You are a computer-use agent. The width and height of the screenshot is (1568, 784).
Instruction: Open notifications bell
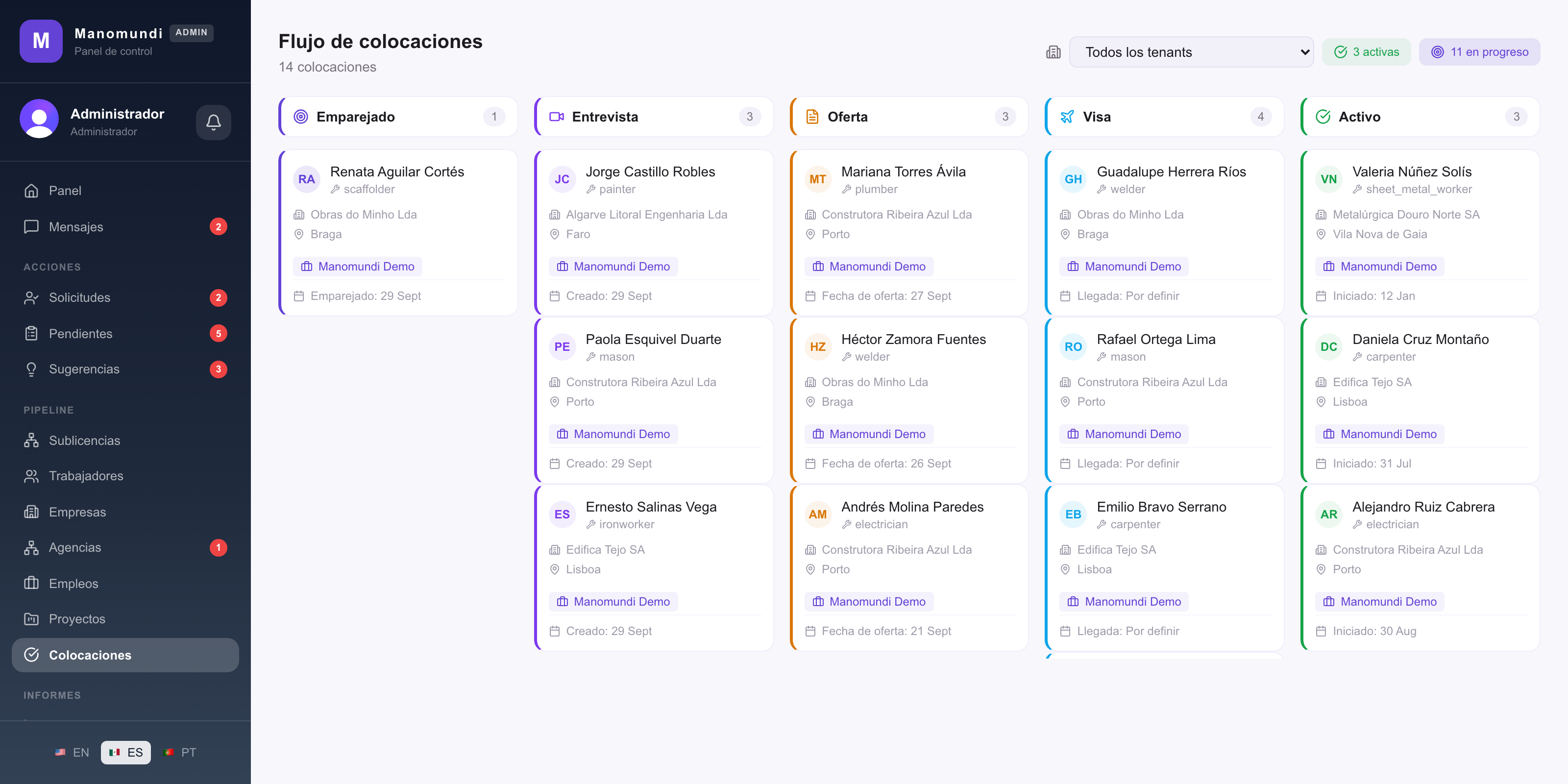coord(213,122)
